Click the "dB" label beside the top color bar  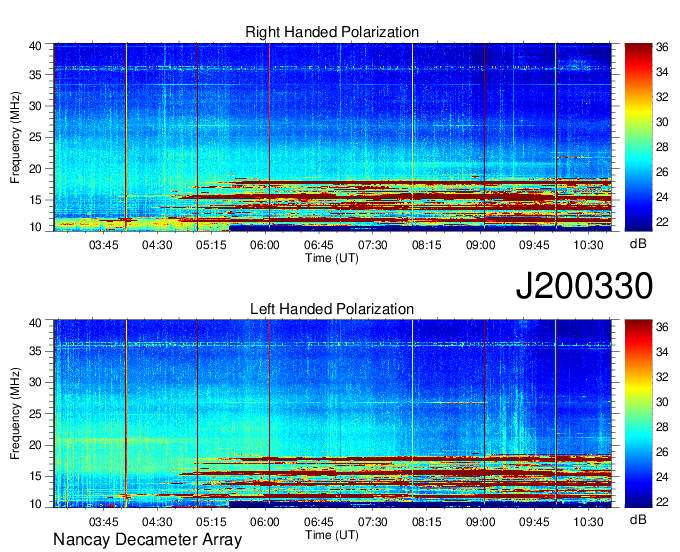point(638,244)
